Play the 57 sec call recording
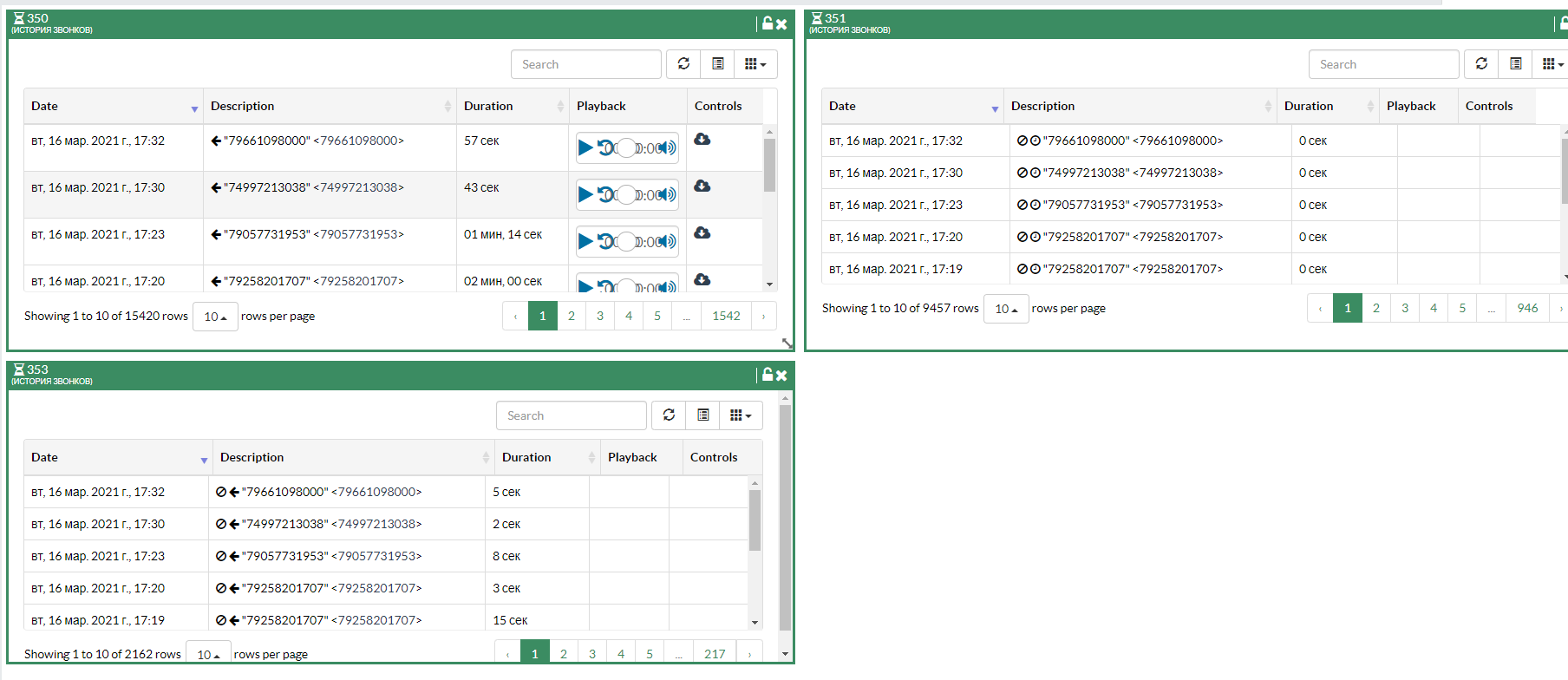Viewport: 1568px width, 680px height. coord(585,148)
